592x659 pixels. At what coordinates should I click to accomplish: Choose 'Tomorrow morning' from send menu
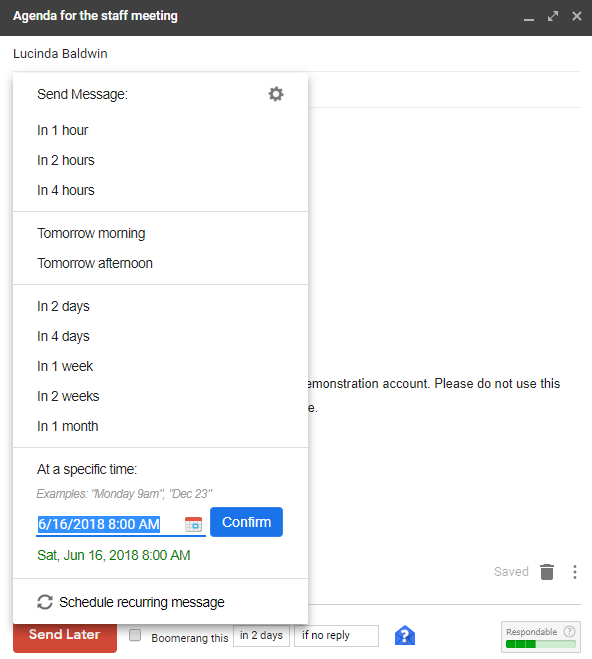(x=91, y=233)
